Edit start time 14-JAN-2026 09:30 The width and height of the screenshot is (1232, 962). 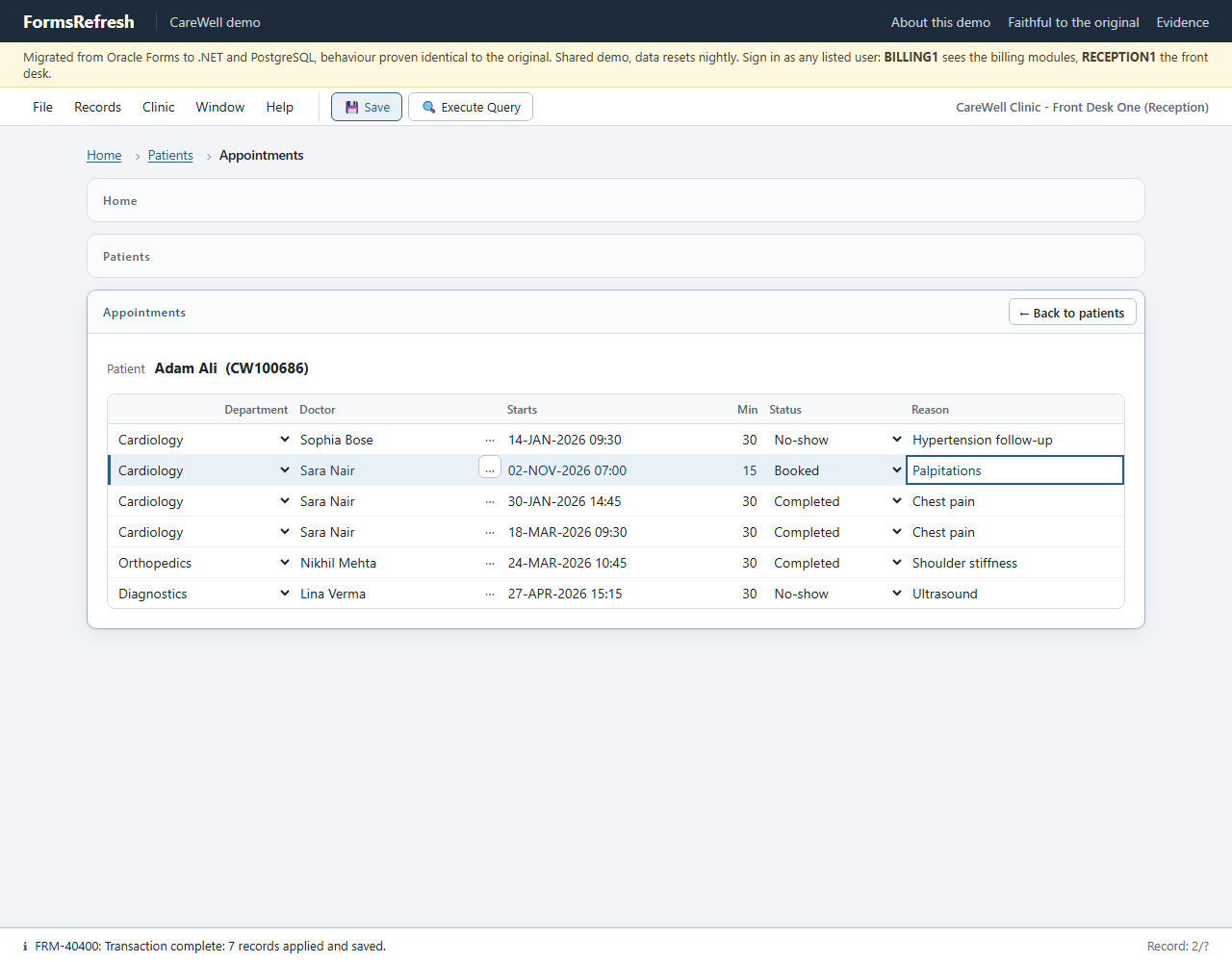click(x=608, y=440)
